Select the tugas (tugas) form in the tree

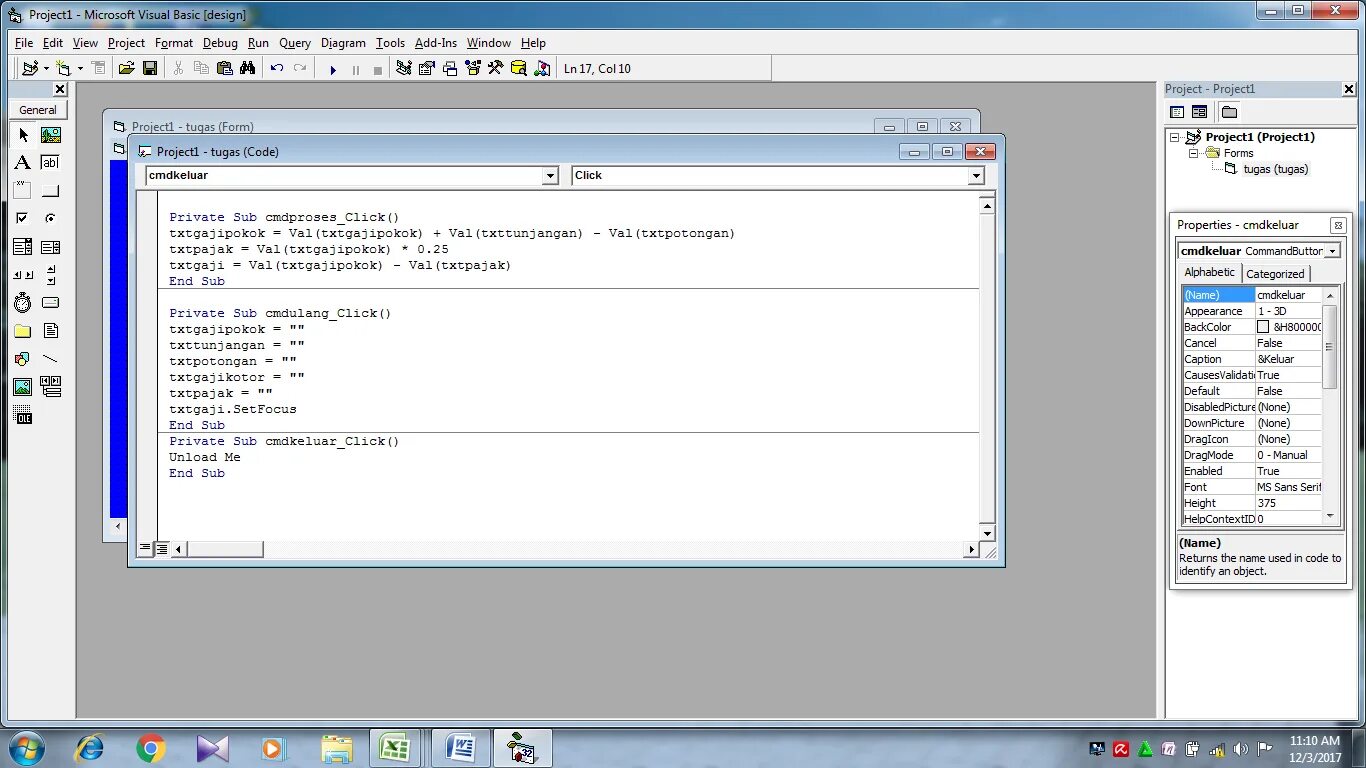point(1275,169)
